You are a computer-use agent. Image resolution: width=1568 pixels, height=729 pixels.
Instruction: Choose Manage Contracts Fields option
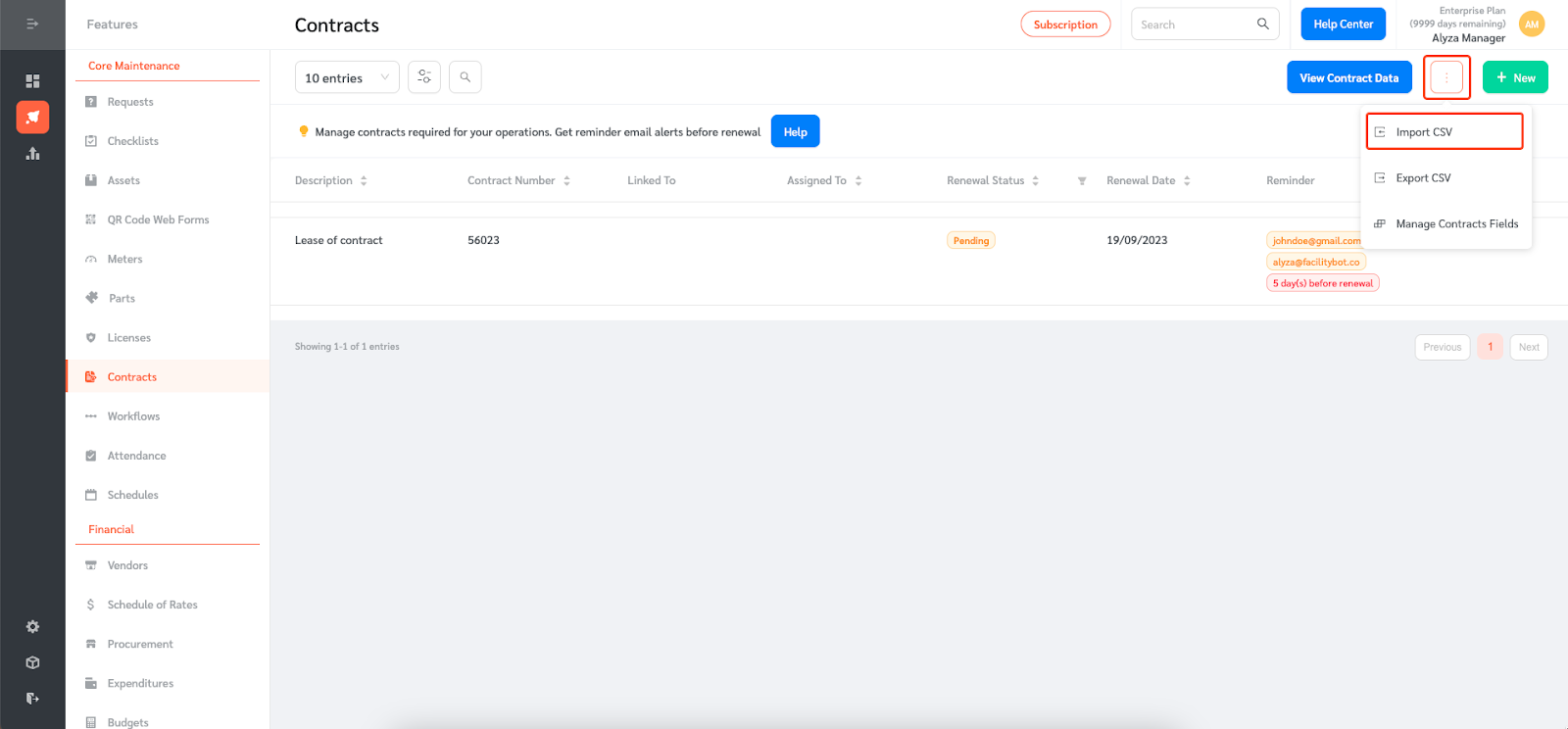tap(1456, 224)
